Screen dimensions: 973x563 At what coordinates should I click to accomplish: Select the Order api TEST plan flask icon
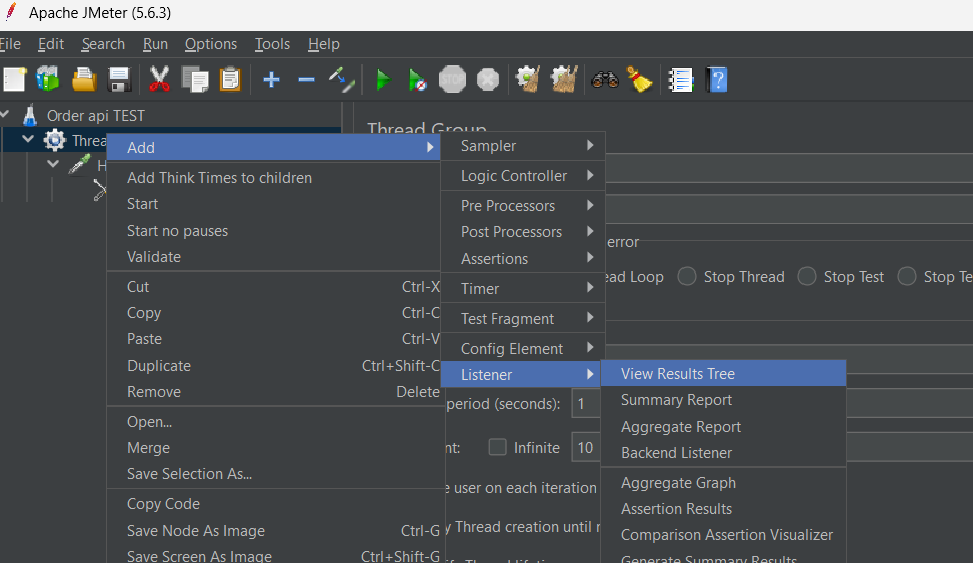tap(30, 115)
